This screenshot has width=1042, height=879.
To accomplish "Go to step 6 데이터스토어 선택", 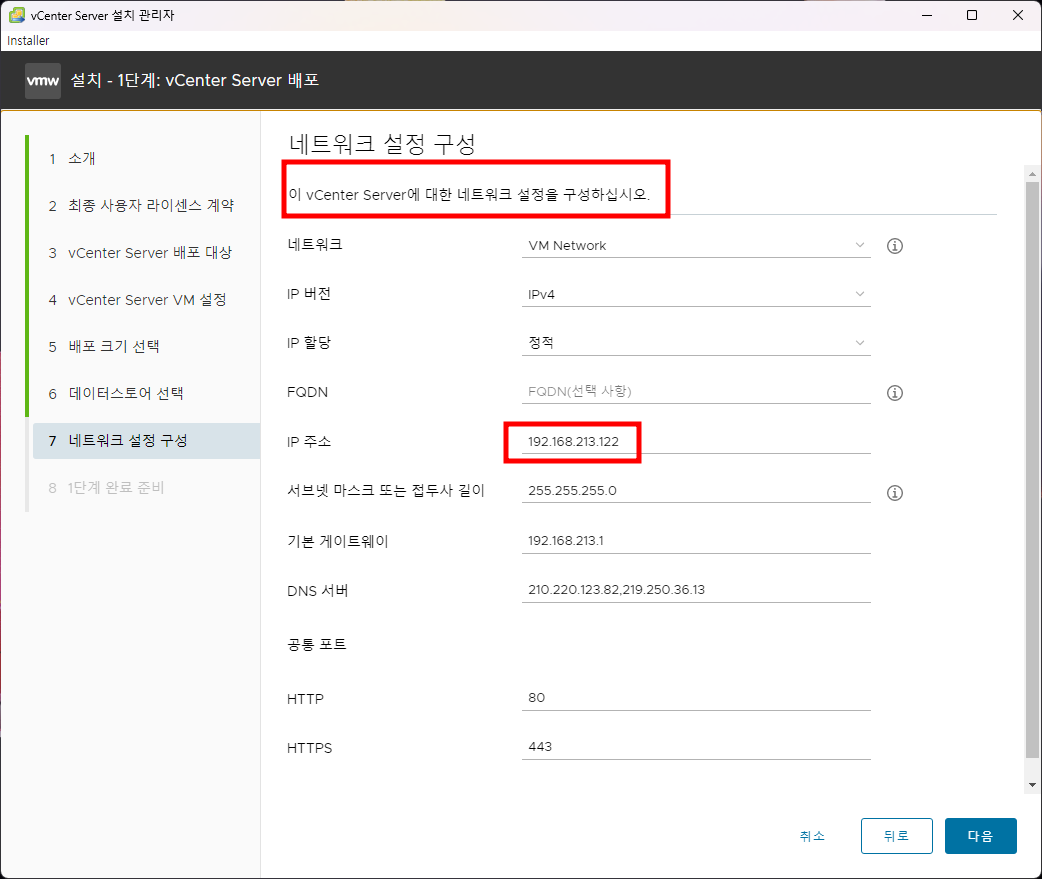I will (116, 394).
